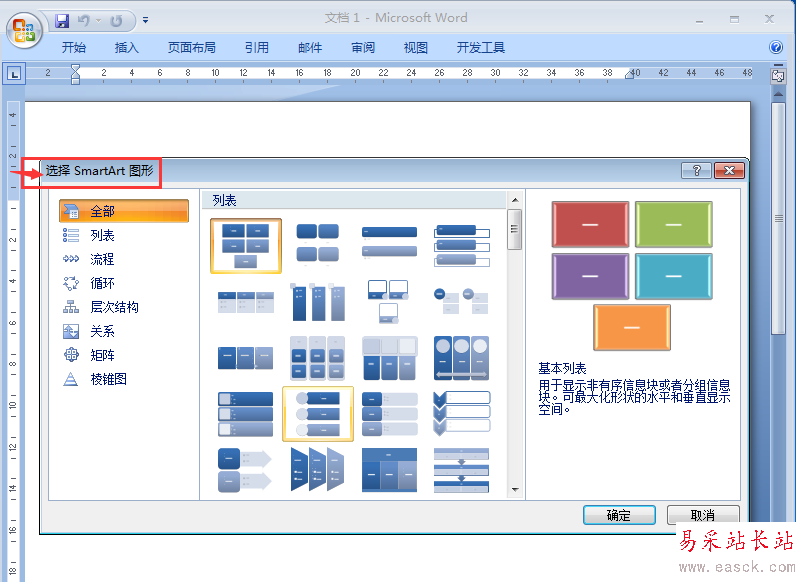Viewport: 796px width, 582px height.
Task: Select the three vertical bars layout thumbnail
Action: click(317, 302)
